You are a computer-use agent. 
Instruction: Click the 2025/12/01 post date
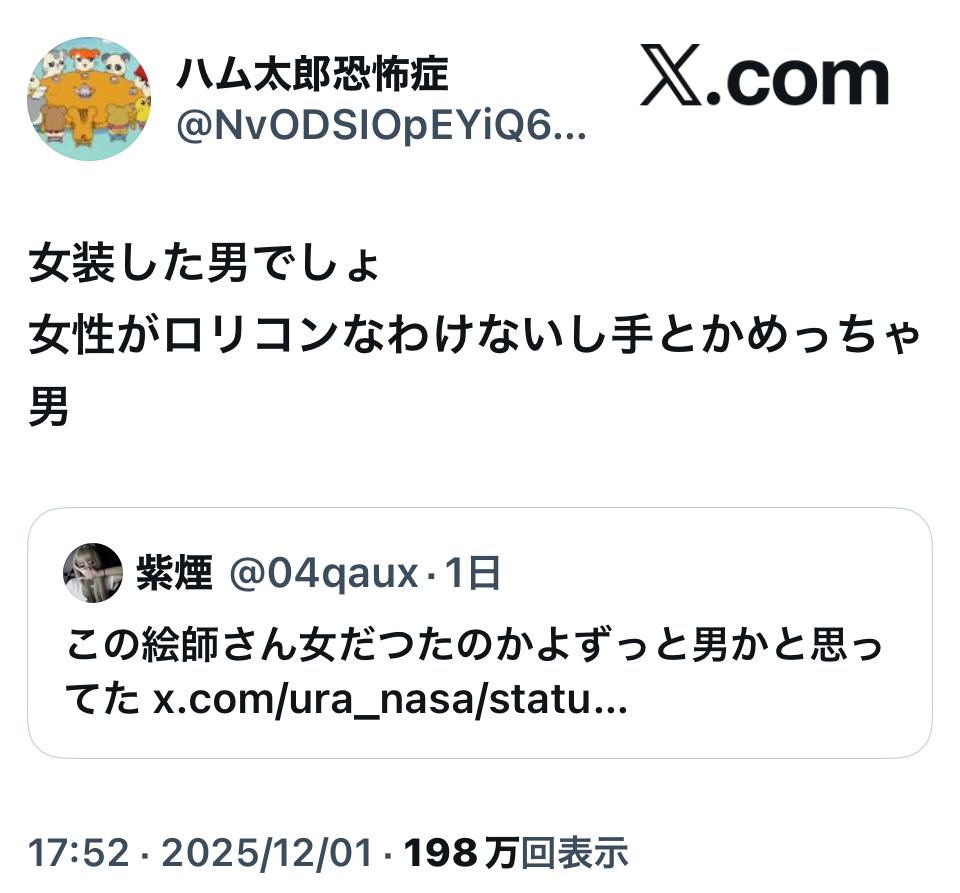pos(267,853)
